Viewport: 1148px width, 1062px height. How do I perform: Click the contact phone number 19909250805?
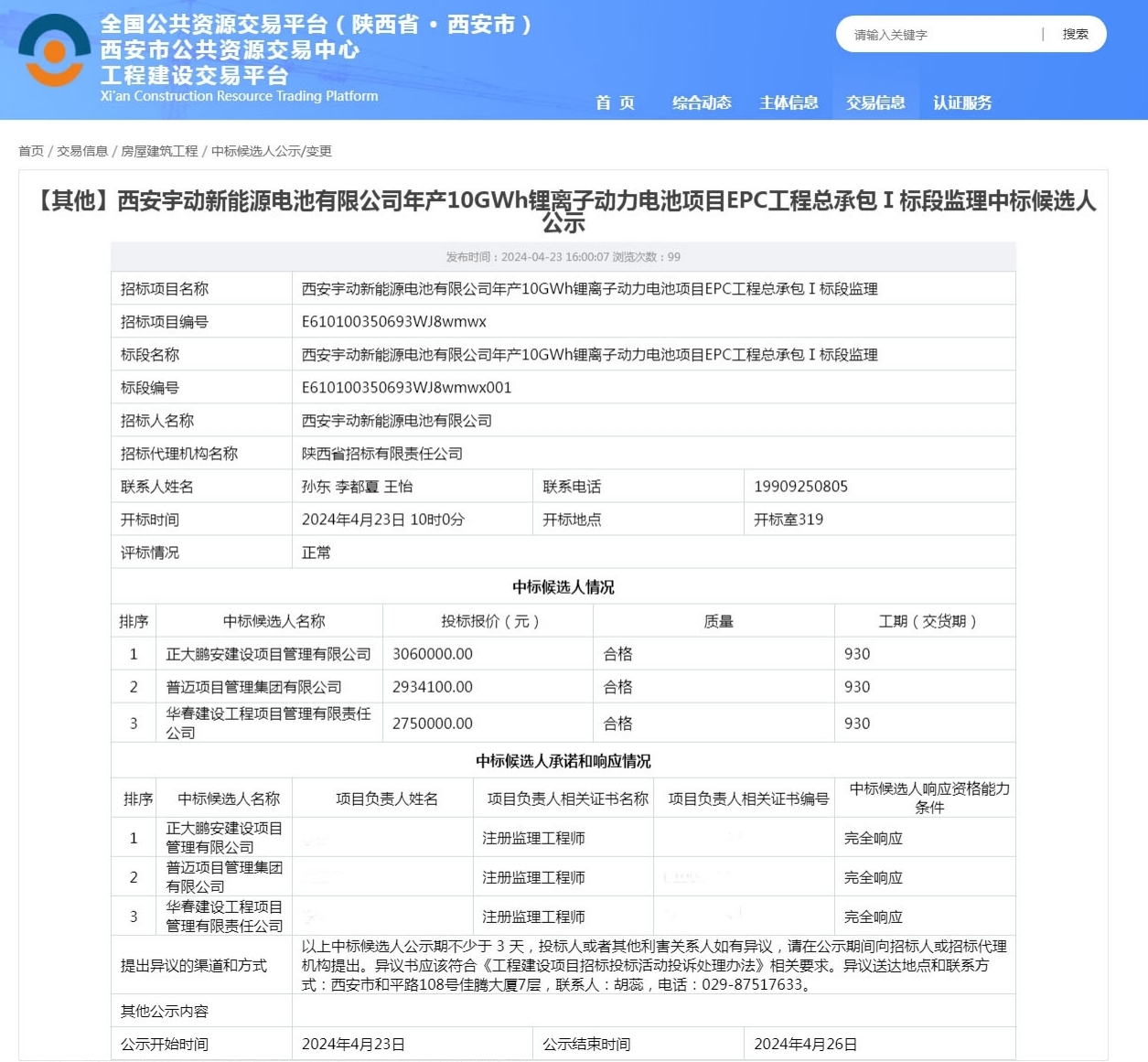tap(800, 487)
